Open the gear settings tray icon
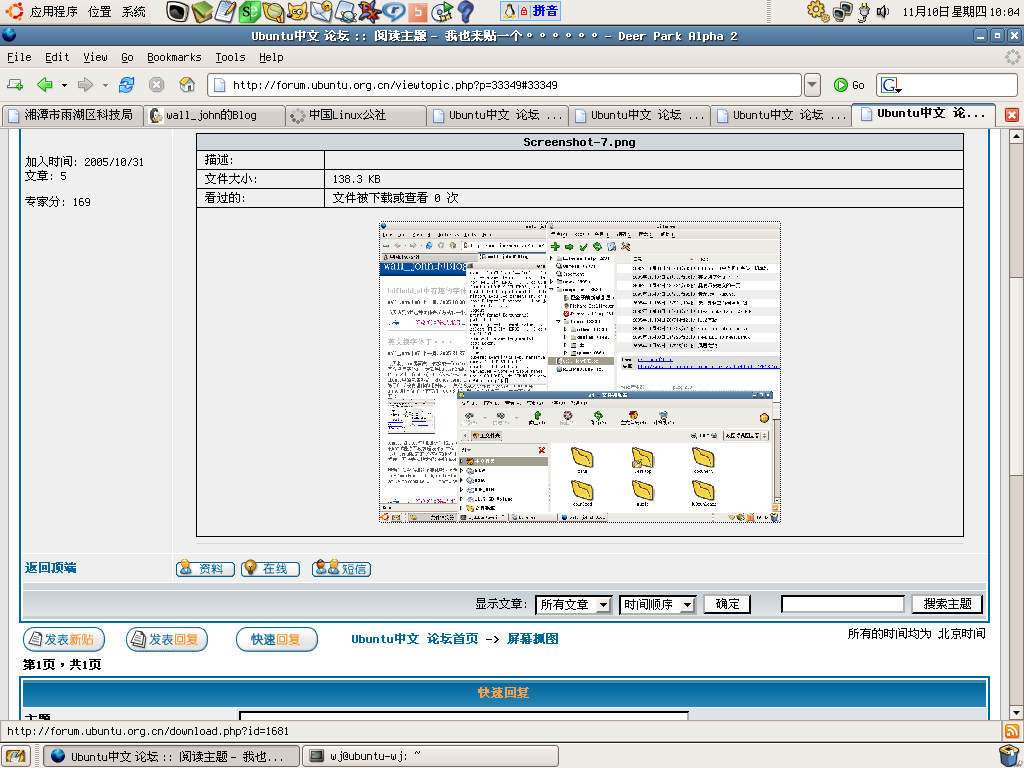Image resolution: width=1024 pixels, height=768 pixels. pos(817,11)
